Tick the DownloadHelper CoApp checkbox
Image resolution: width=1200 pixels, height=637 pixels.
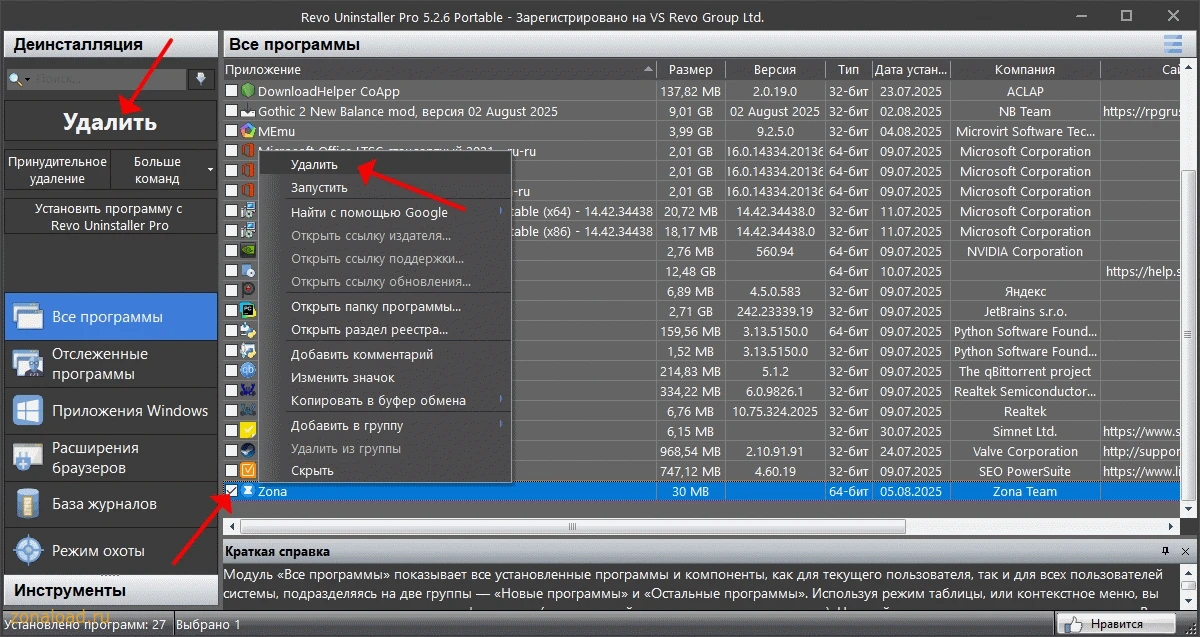pyautogui.click(x=232, y=91)
